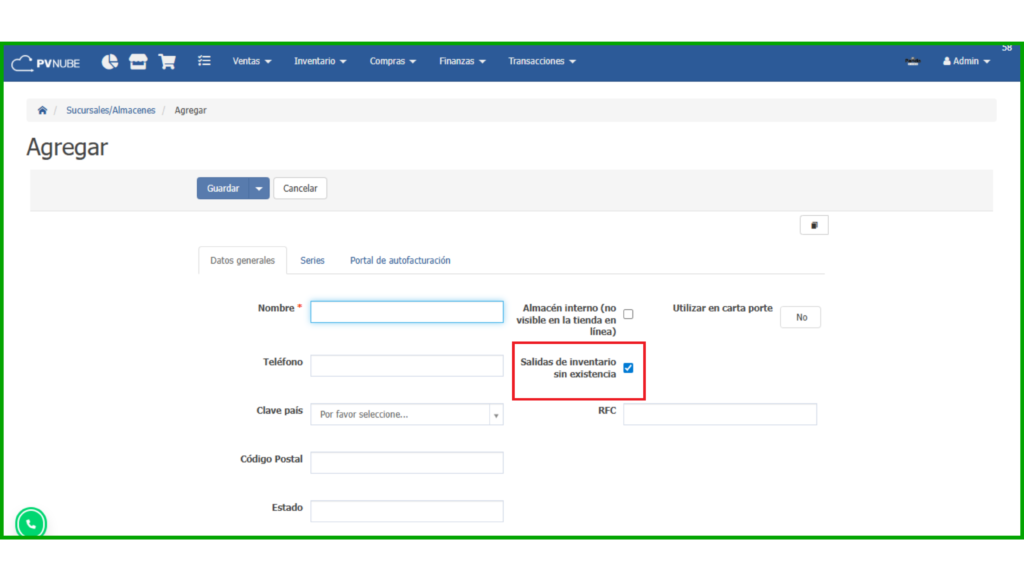Open the Admin user dropdown
The width and height of the screenshot is (1024, 576).
tap(966, 62)
